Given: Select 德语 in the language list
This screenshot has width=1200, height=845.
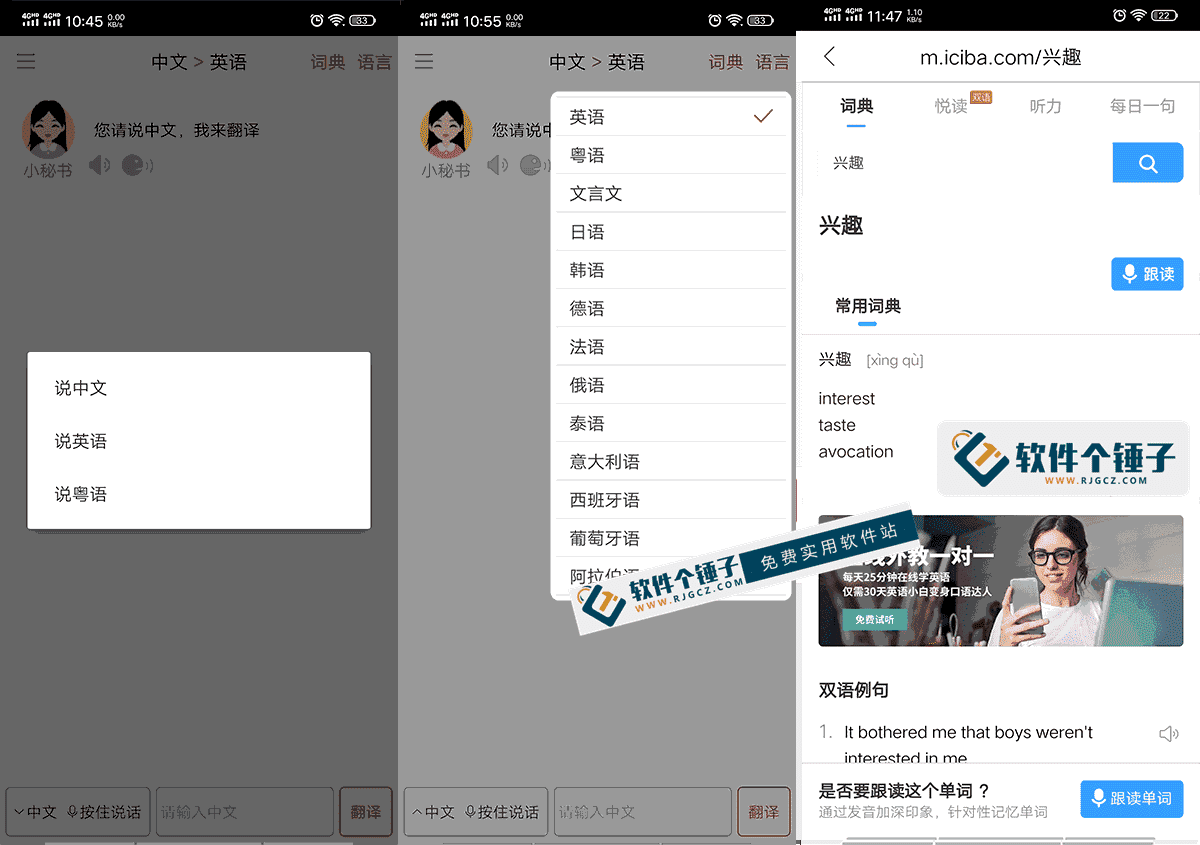Looking at the screenshot, I should pos(671,308).
